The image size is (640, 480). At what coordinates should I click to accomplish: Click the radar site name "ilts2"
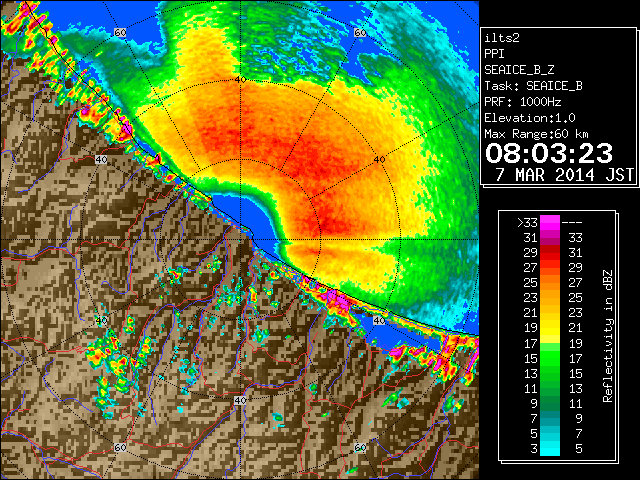pyautogui.click(x=502, y=38)
